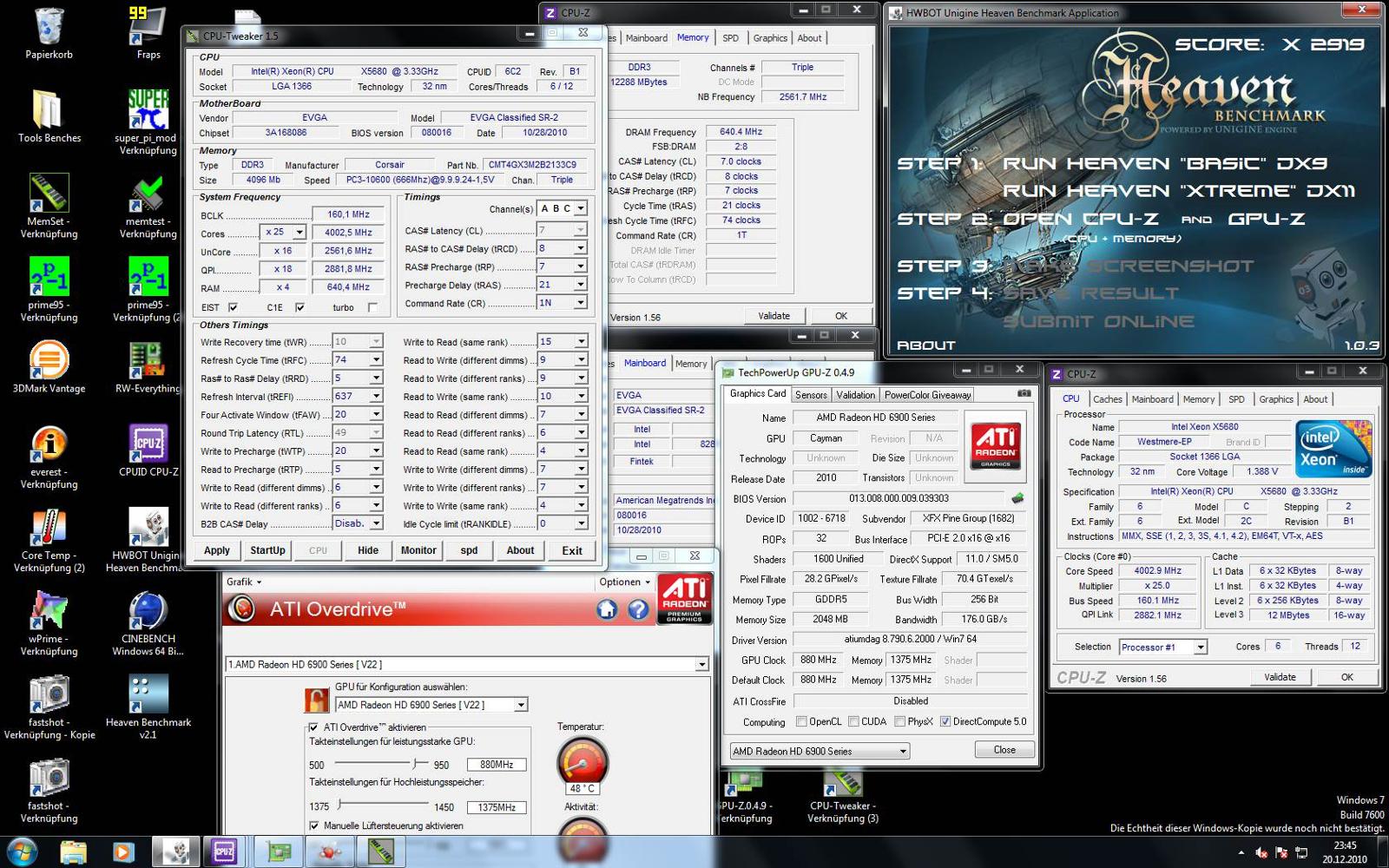Toggle Manuelle Lüftersteuerung aktivieren checkbox
This screenshot has width=1389, height=868.
pos(313,825)
